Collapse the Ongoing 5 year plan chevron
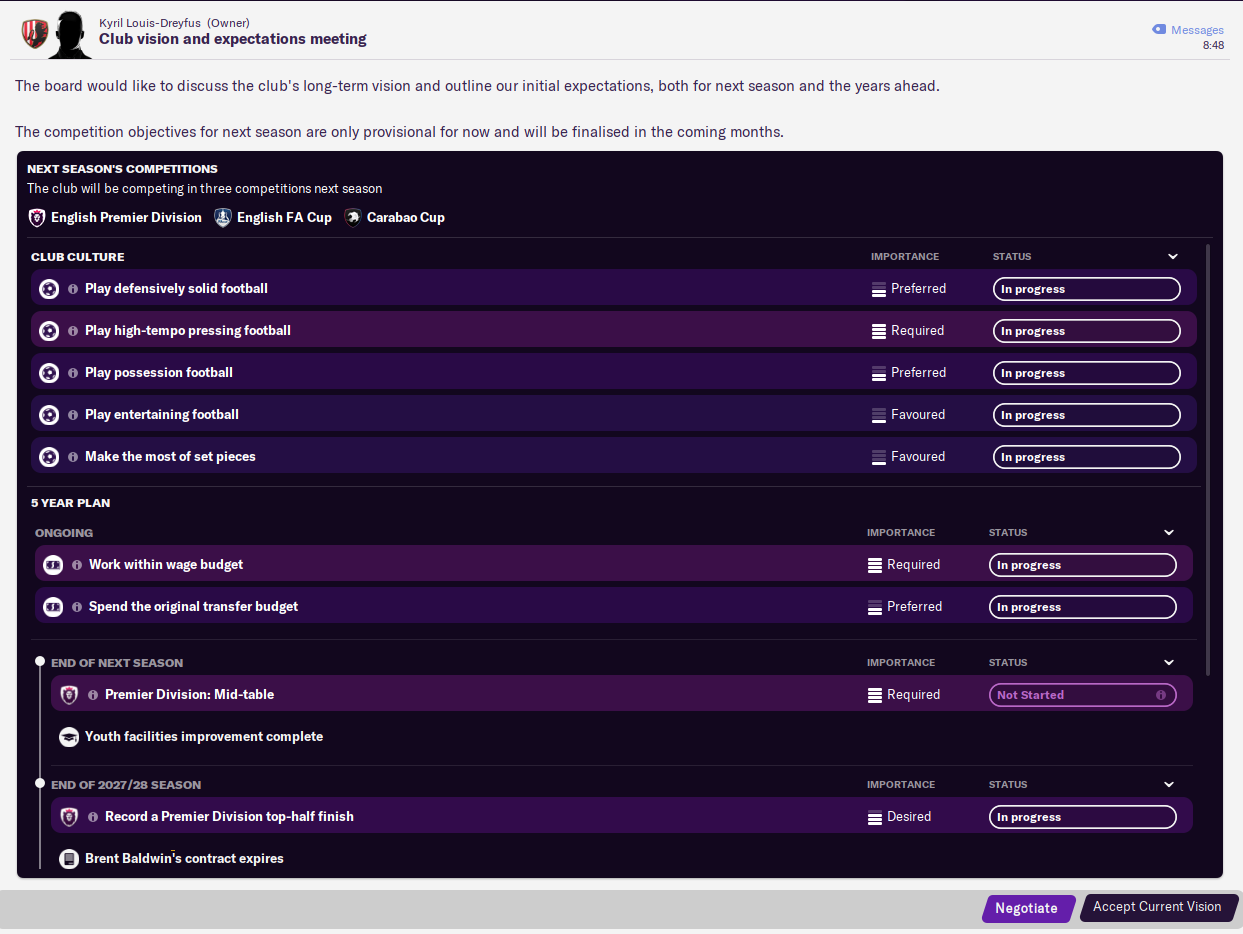This screenshot has height=934, width=1243. (x=1169, y=533)
